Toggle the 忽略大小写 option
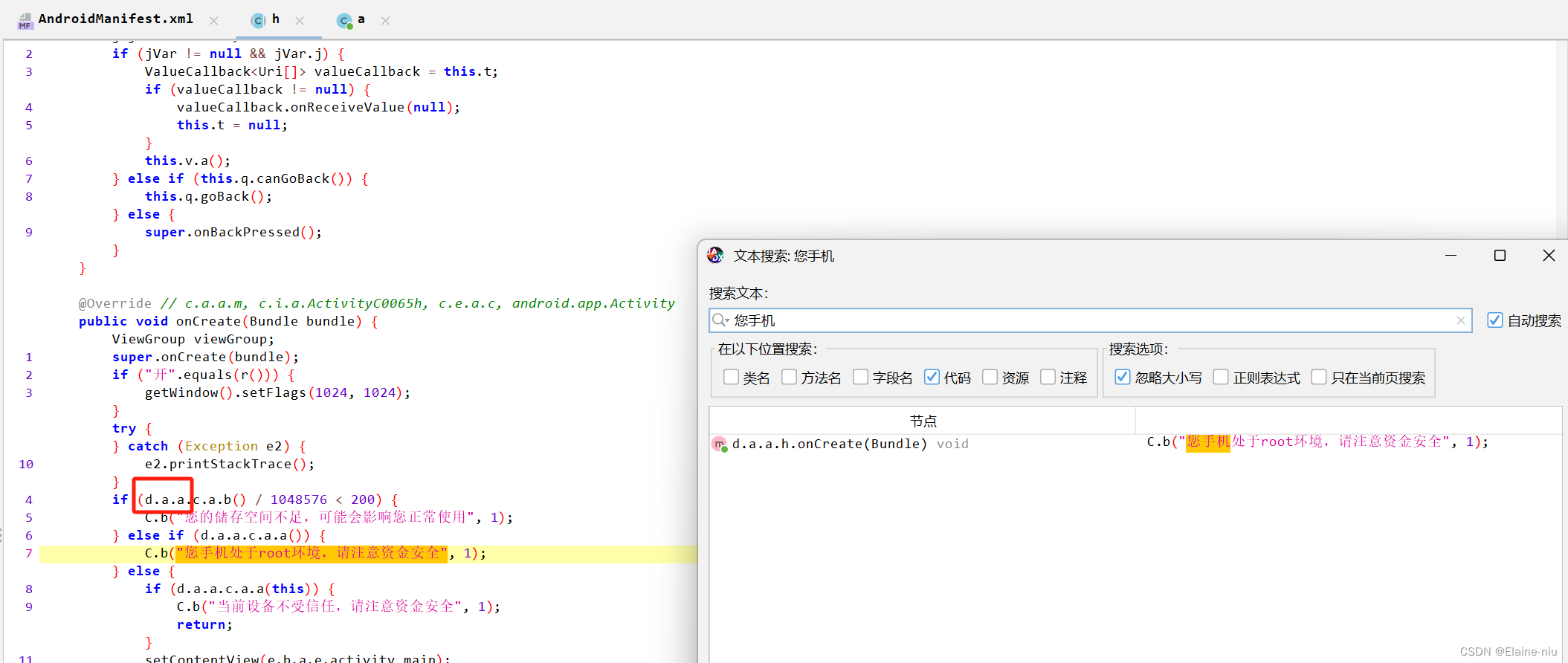 point(1123,378)
